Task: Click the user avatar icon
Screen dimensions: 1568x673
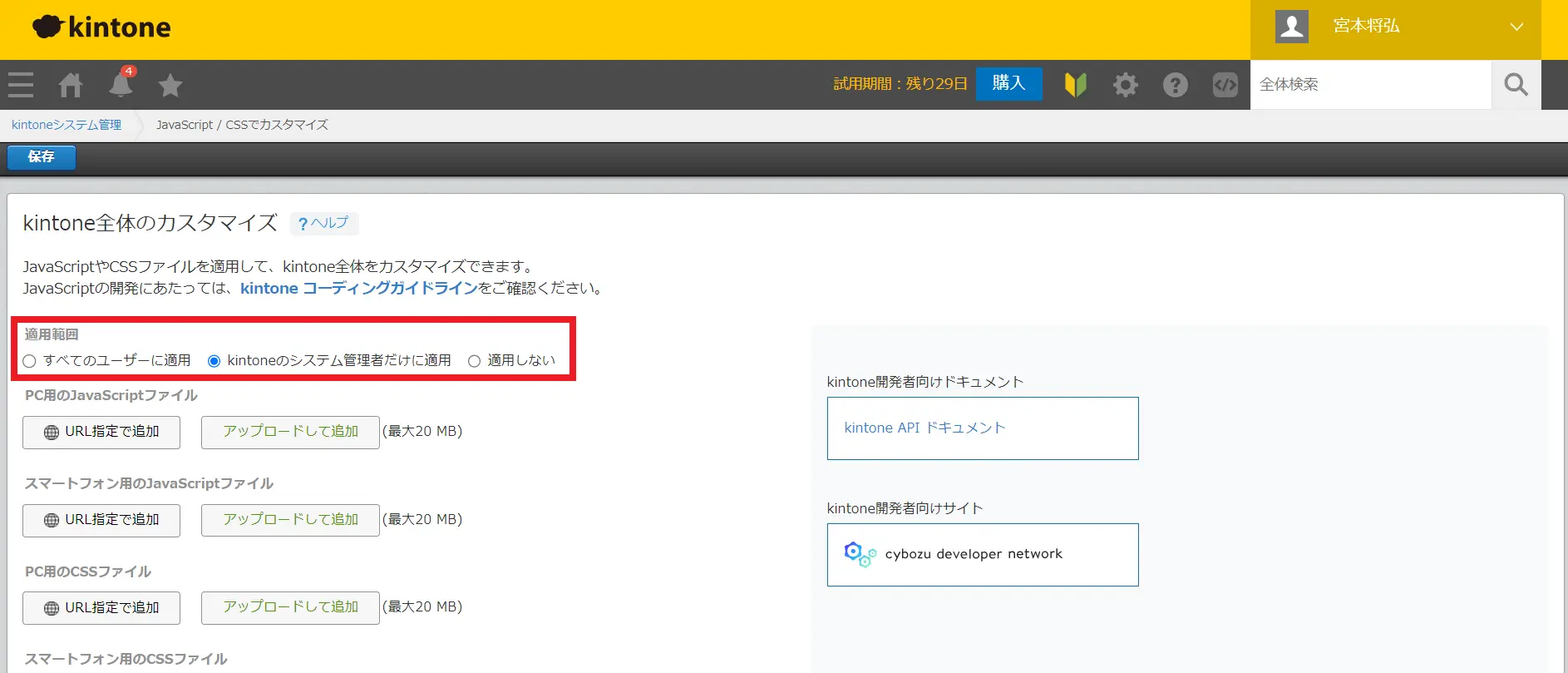Action: [1292, 27]
